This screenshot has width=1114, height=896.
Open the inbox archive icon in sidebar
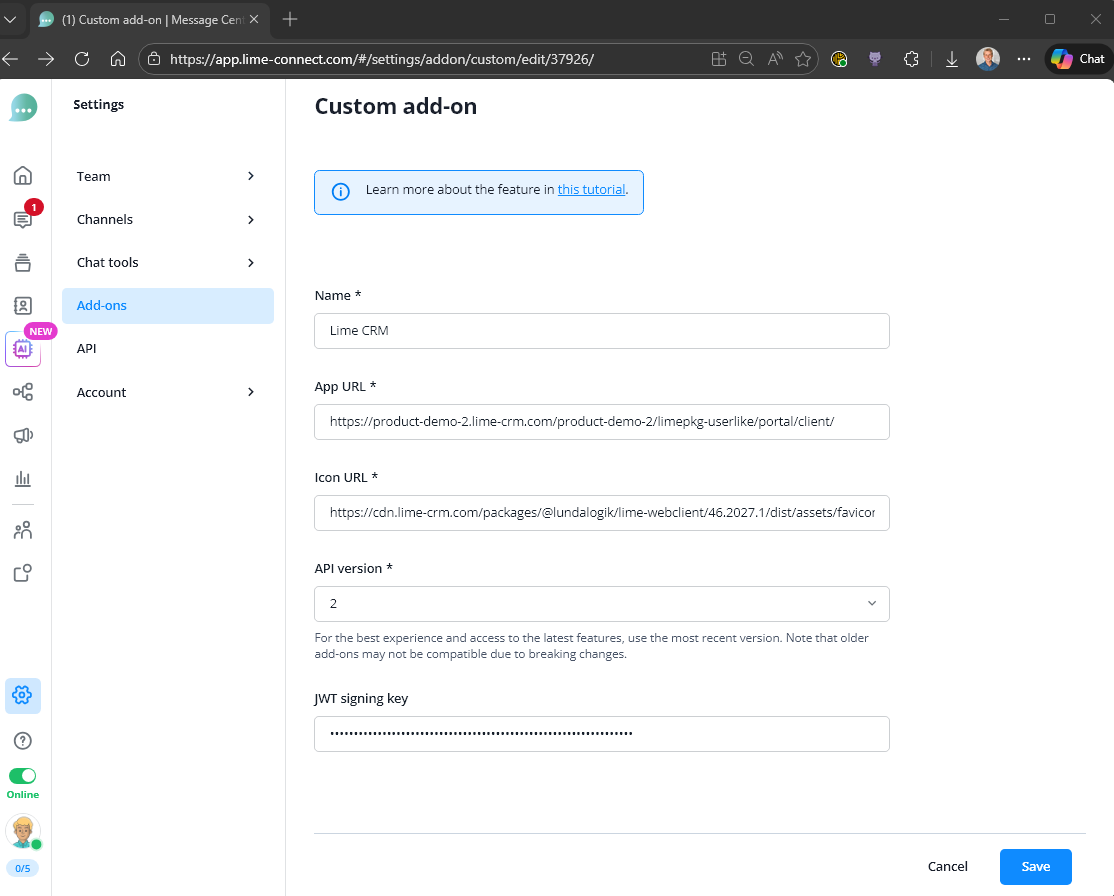pyautogui.click(x=22, y=262)
